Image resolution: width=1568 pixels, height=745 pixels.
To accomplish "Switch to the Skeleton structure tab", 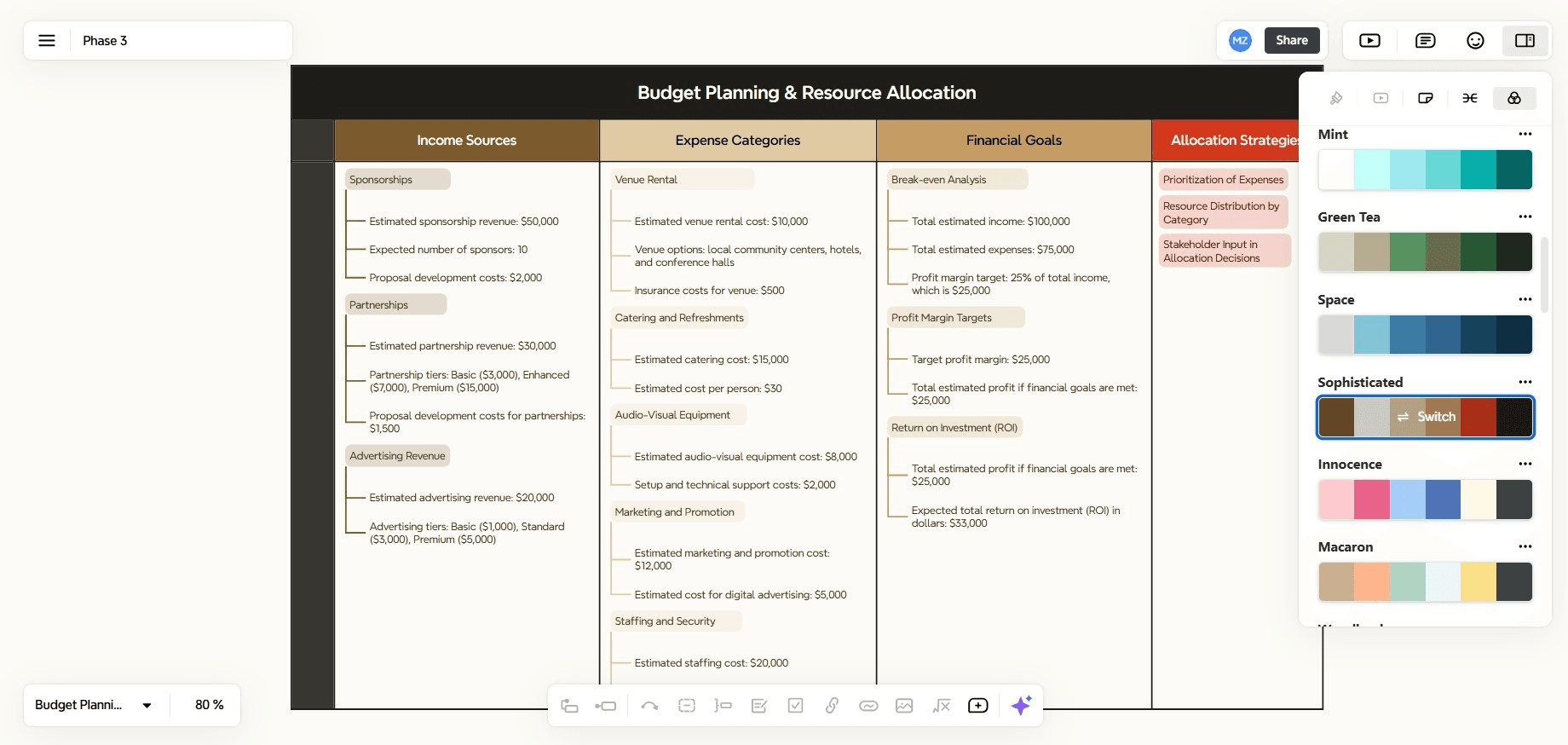I will 1470,98.
